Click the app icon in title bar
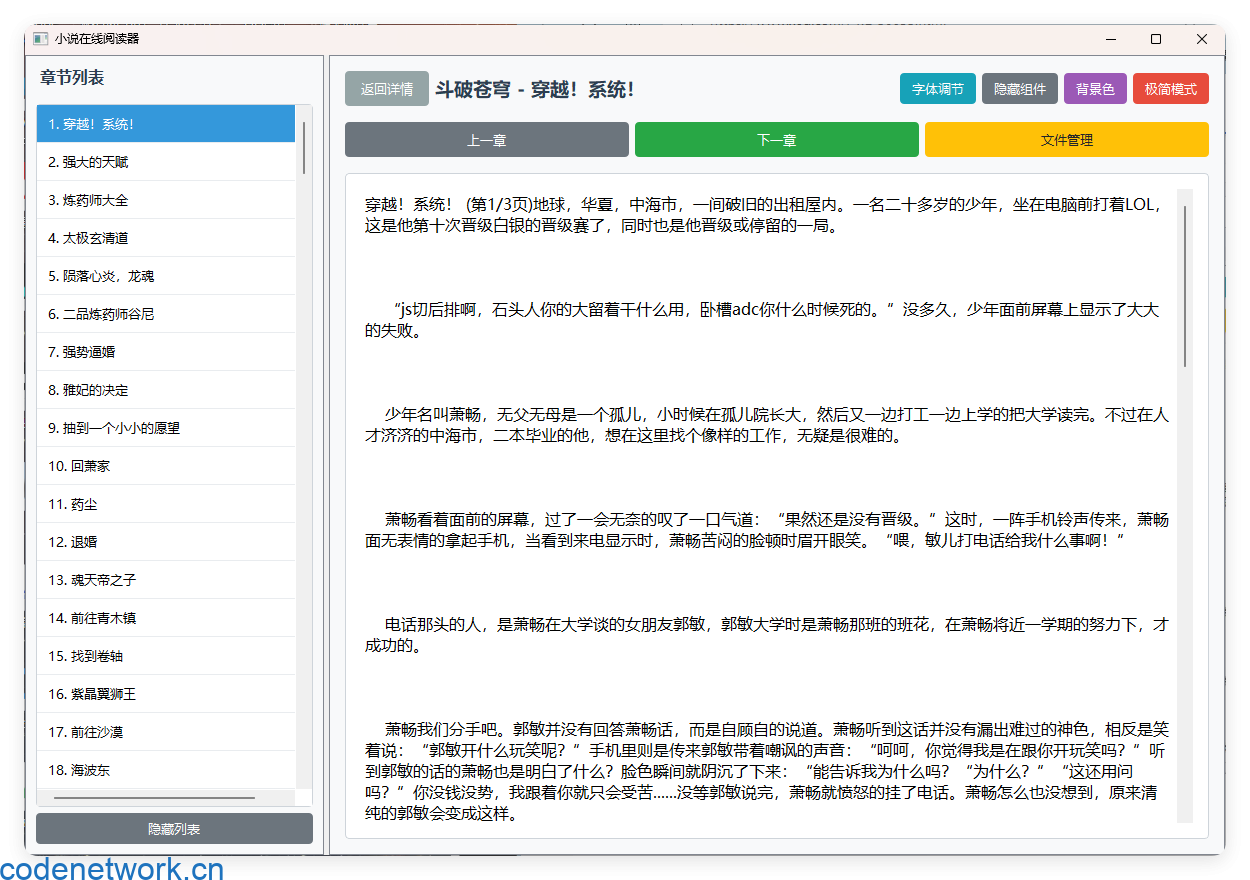This screenshot has width=1250, height=880. click(x=40, y=39)
